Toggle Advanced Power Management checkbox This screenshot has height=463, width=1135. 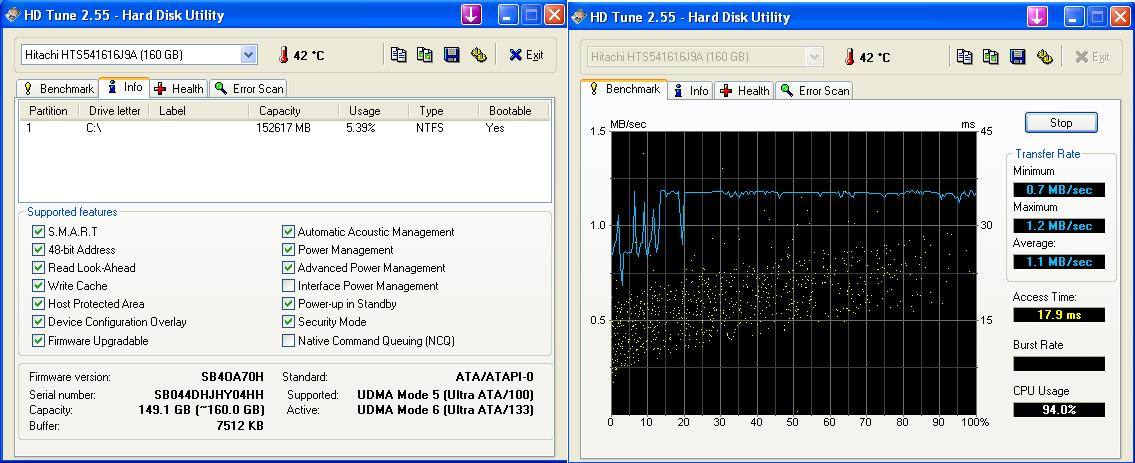click(x=288, y=268)
